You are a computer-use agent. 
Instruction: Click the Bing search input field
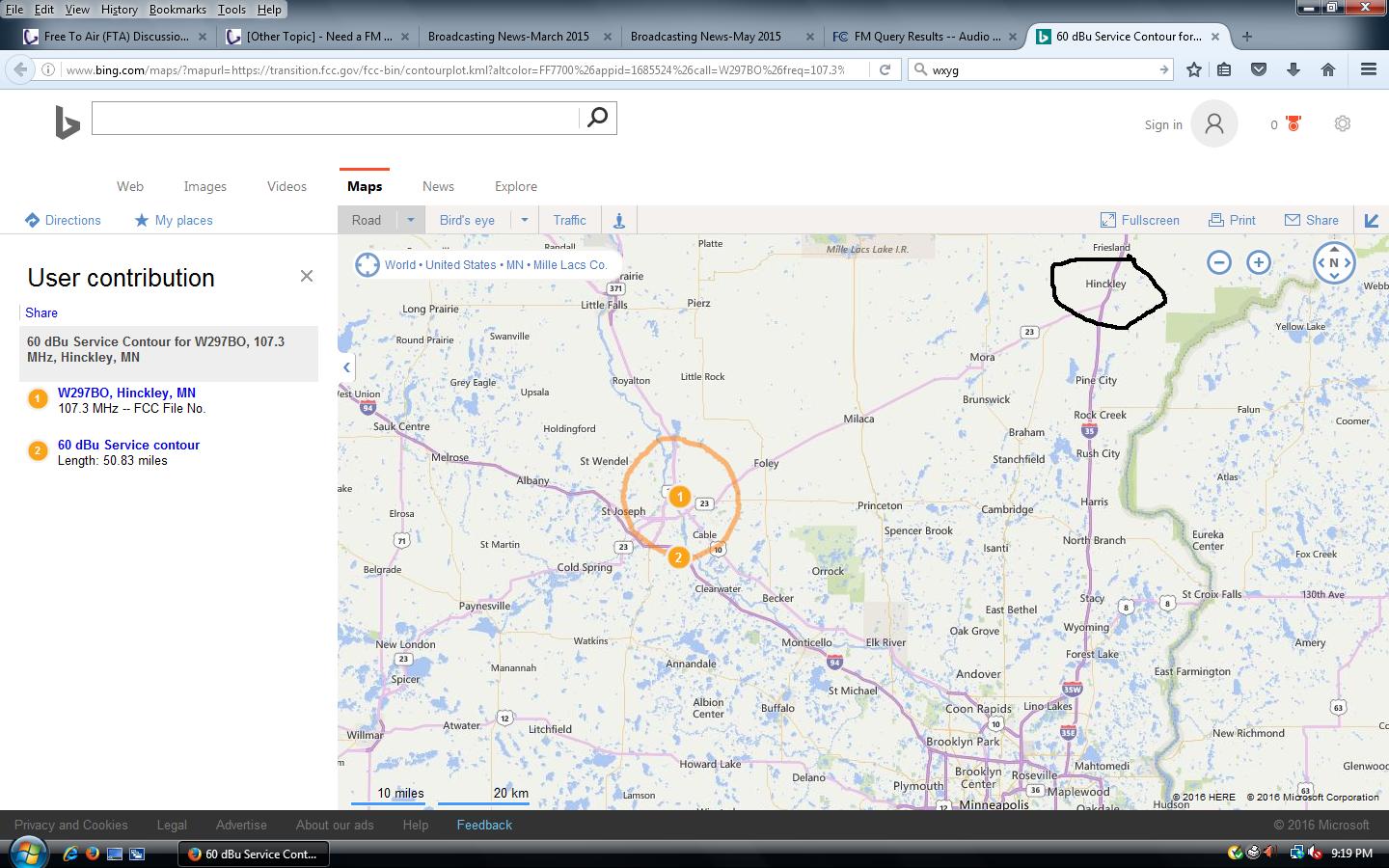point(336,118)
